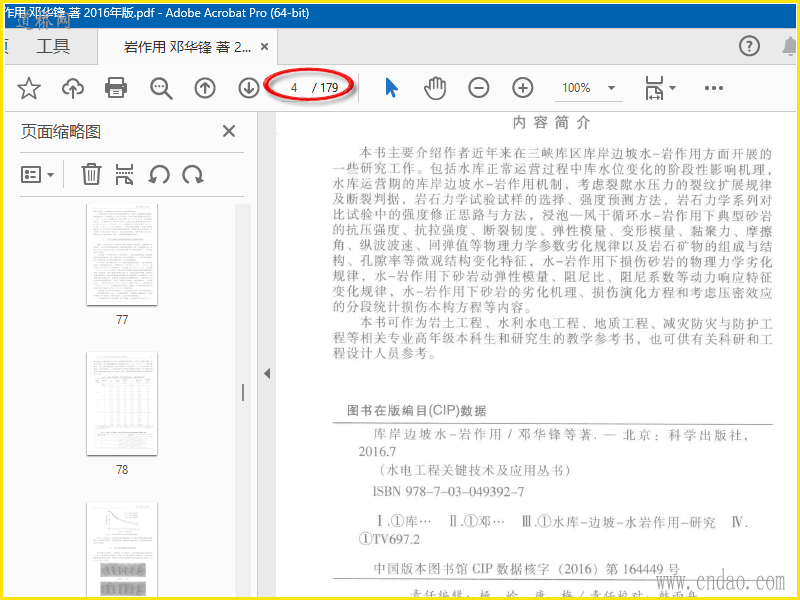The height and width of the screenshot is (600, 800).
Task: Close the 页面缩略图 panel
Action: pos(229,132)
